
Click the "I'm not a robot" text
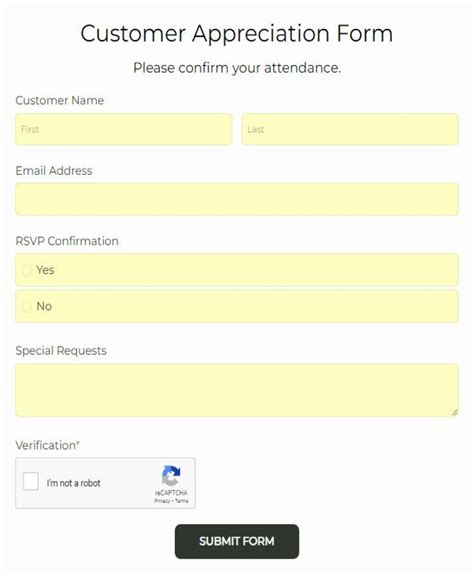pyautogui.click(x=73, y=483)
